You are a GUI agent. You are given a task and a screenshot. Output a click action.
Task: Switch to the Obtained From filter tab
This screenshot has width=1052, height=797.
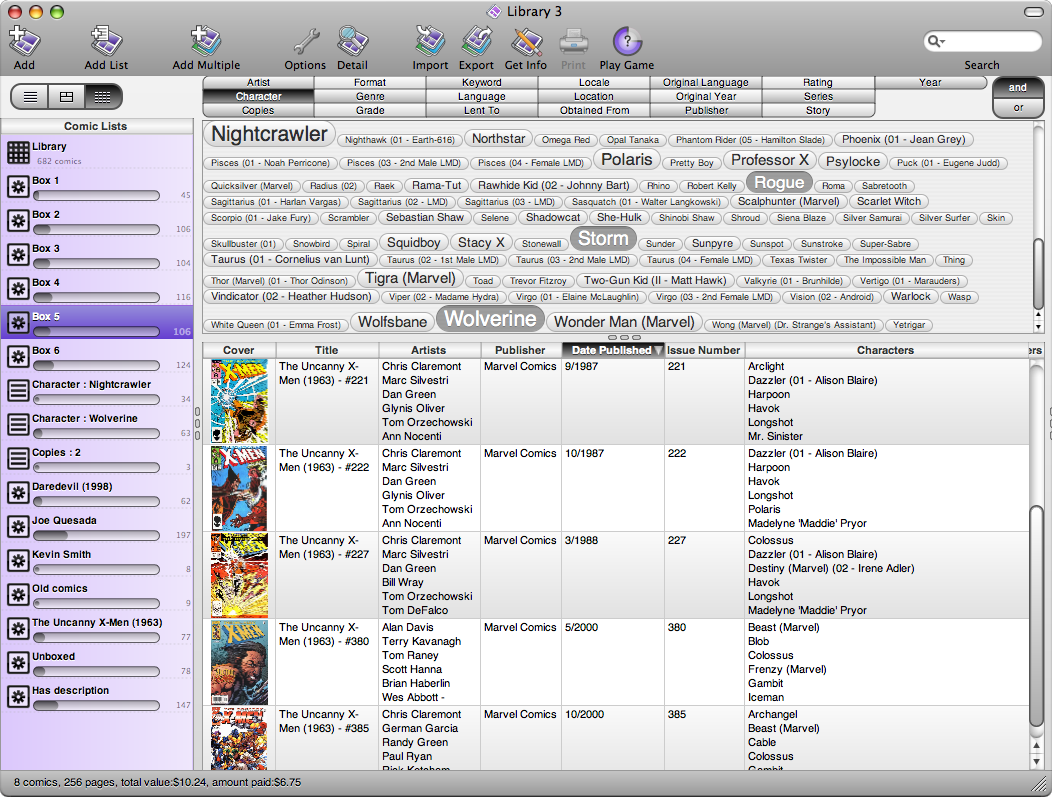click(594, 111)
